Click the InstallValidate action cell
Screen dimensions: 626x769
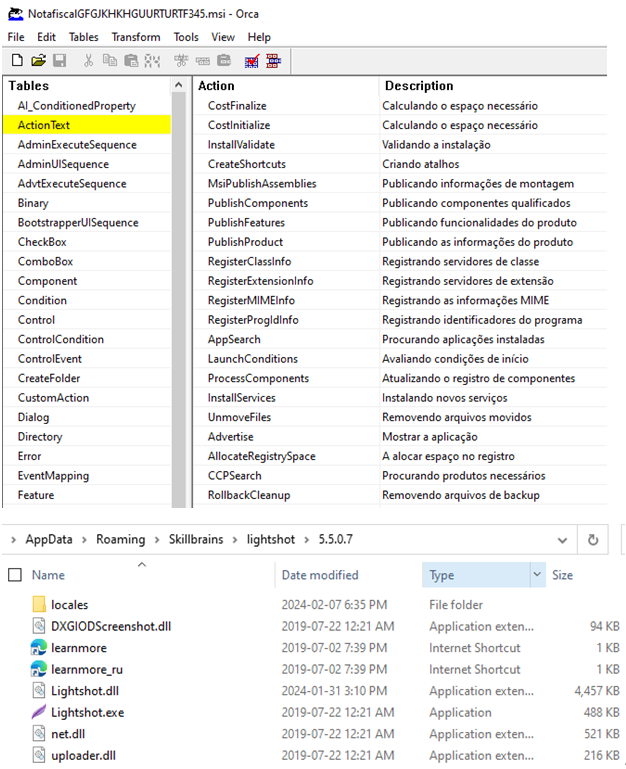pyautogui.click(x=241, y=145)
